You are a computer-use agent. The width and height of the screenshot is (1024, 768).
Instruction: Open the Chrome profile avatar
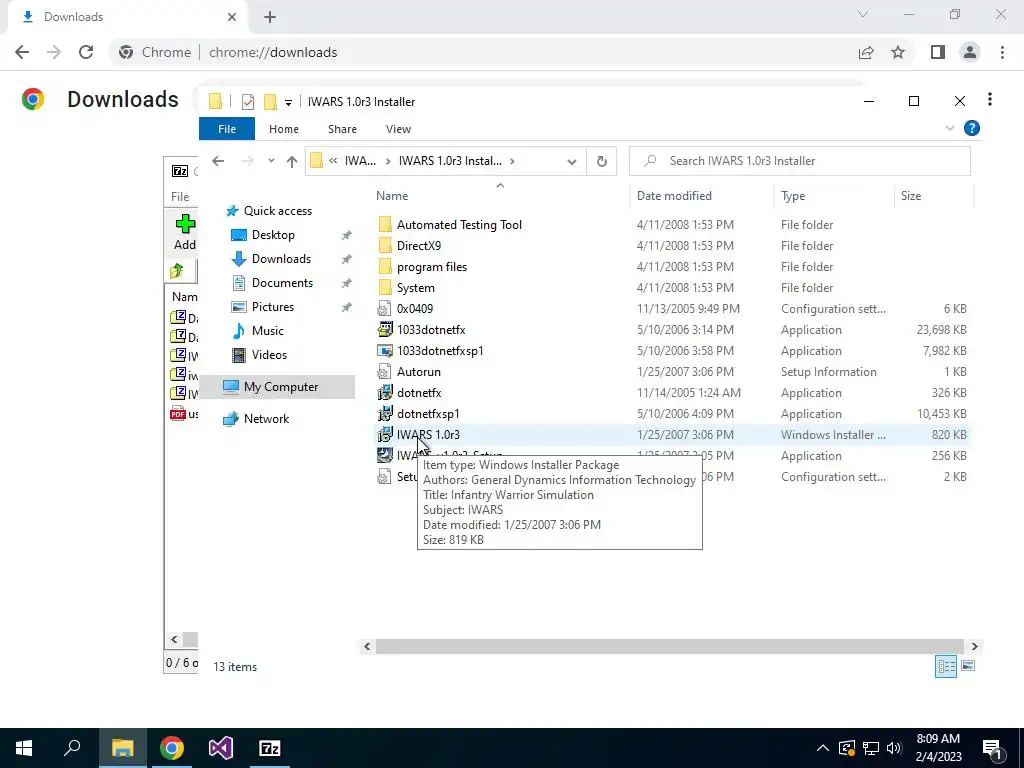tap(970, 52)
